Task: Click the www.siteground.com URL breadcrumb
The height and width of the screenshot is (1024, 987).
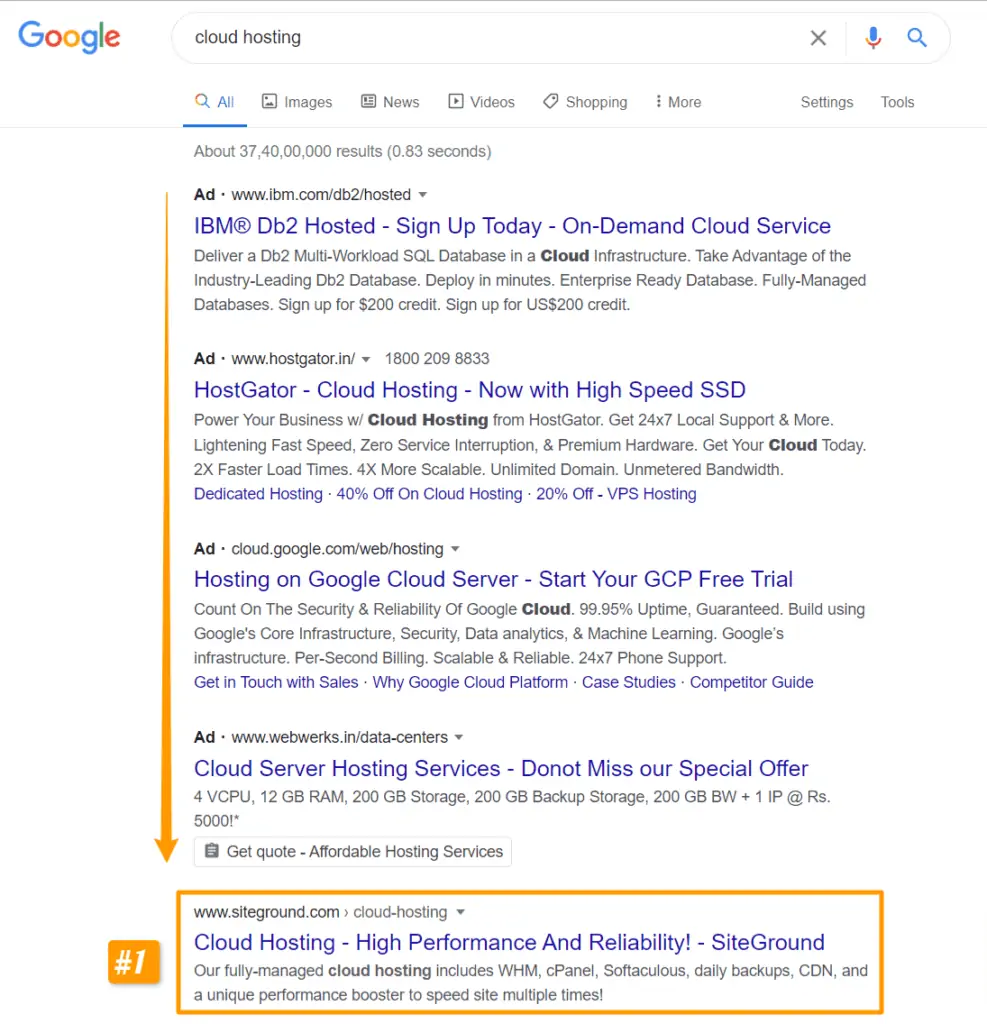Action: tap(267, 912)
